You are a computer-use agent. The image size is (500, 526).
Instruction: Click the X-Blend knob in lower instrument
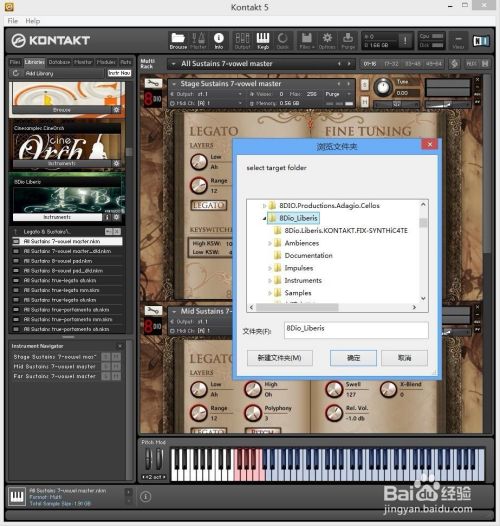coord(388,389)
